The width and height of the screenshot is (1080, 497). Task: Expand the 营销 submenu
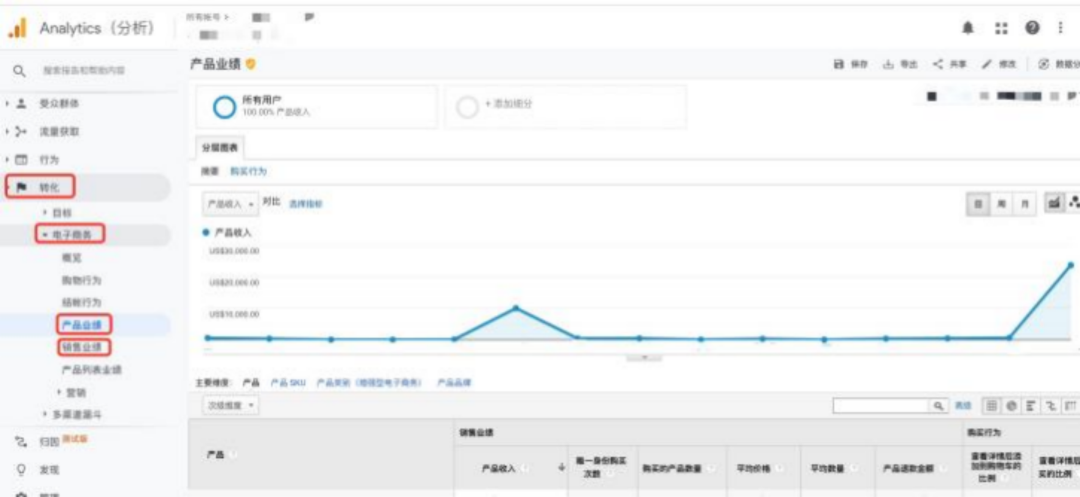(59, 392)
